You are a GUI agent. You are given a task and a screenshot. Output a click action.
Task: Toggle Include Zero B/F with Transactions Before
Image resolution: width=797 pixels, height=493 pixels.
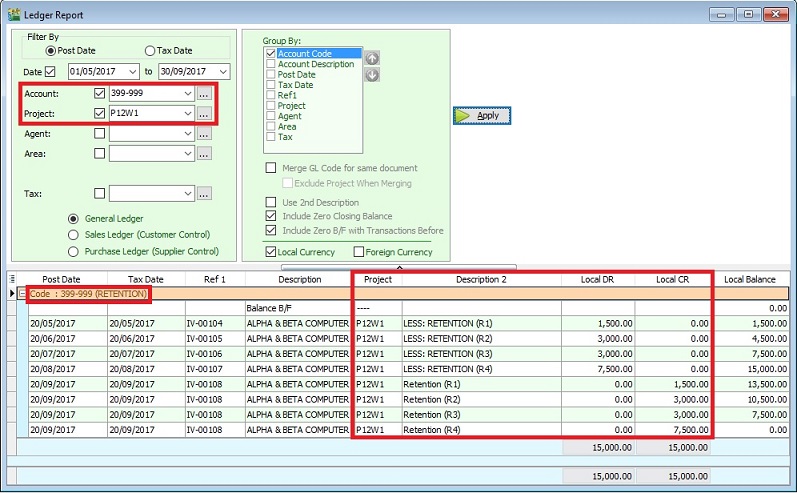271,230
